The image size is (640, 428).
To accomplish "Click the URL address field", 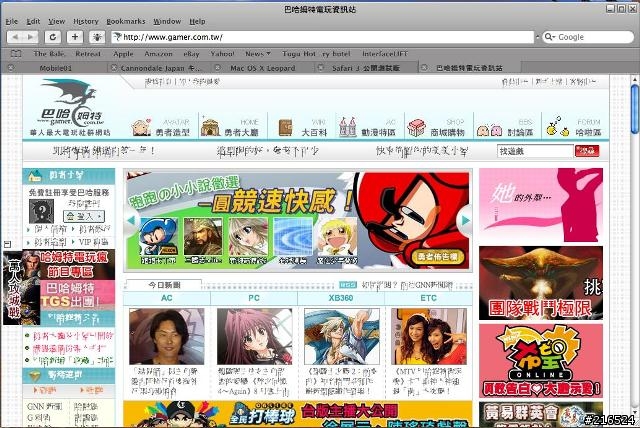I will click(322, 37).
